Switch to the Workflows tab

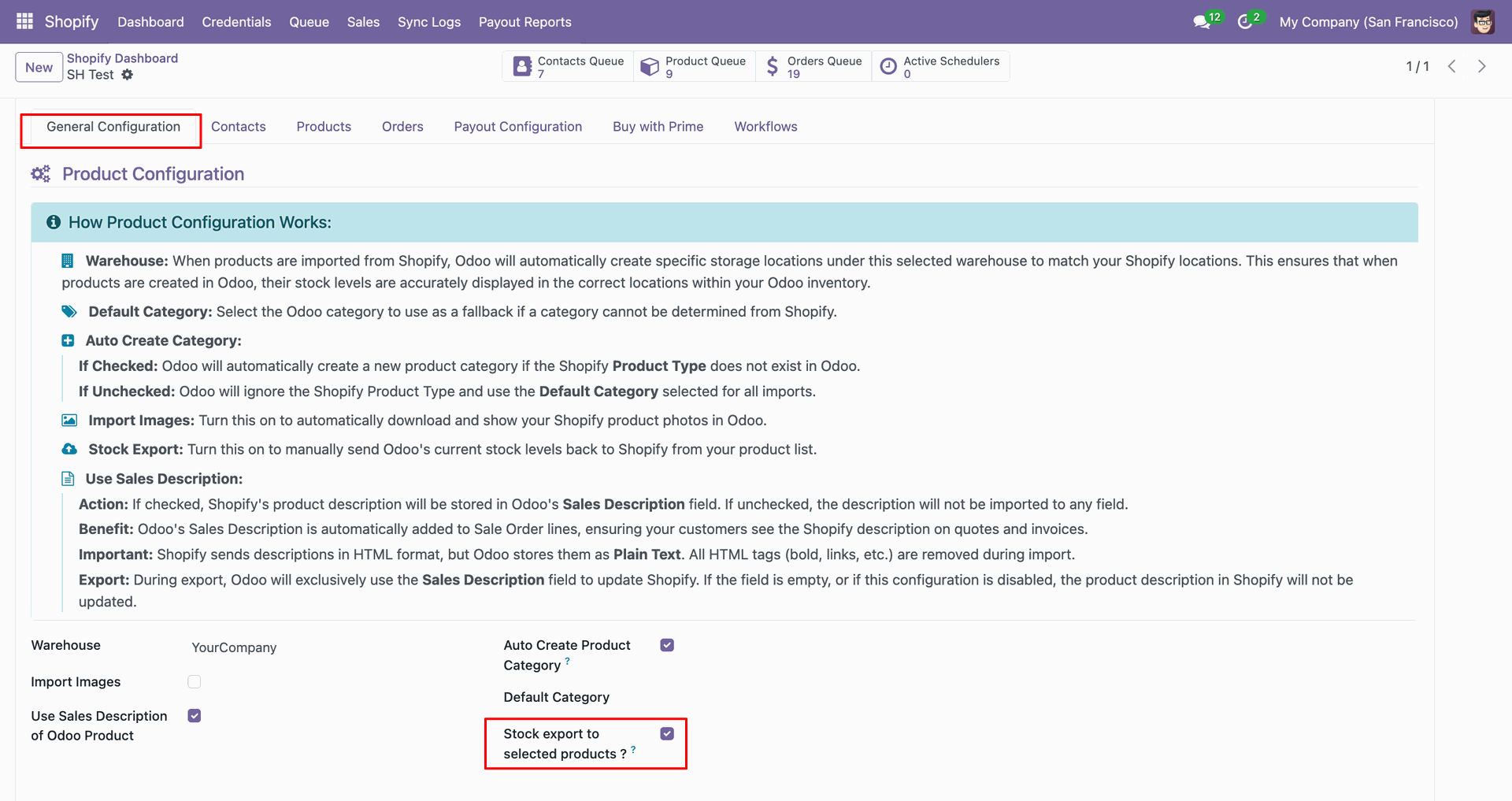[766, 127]
